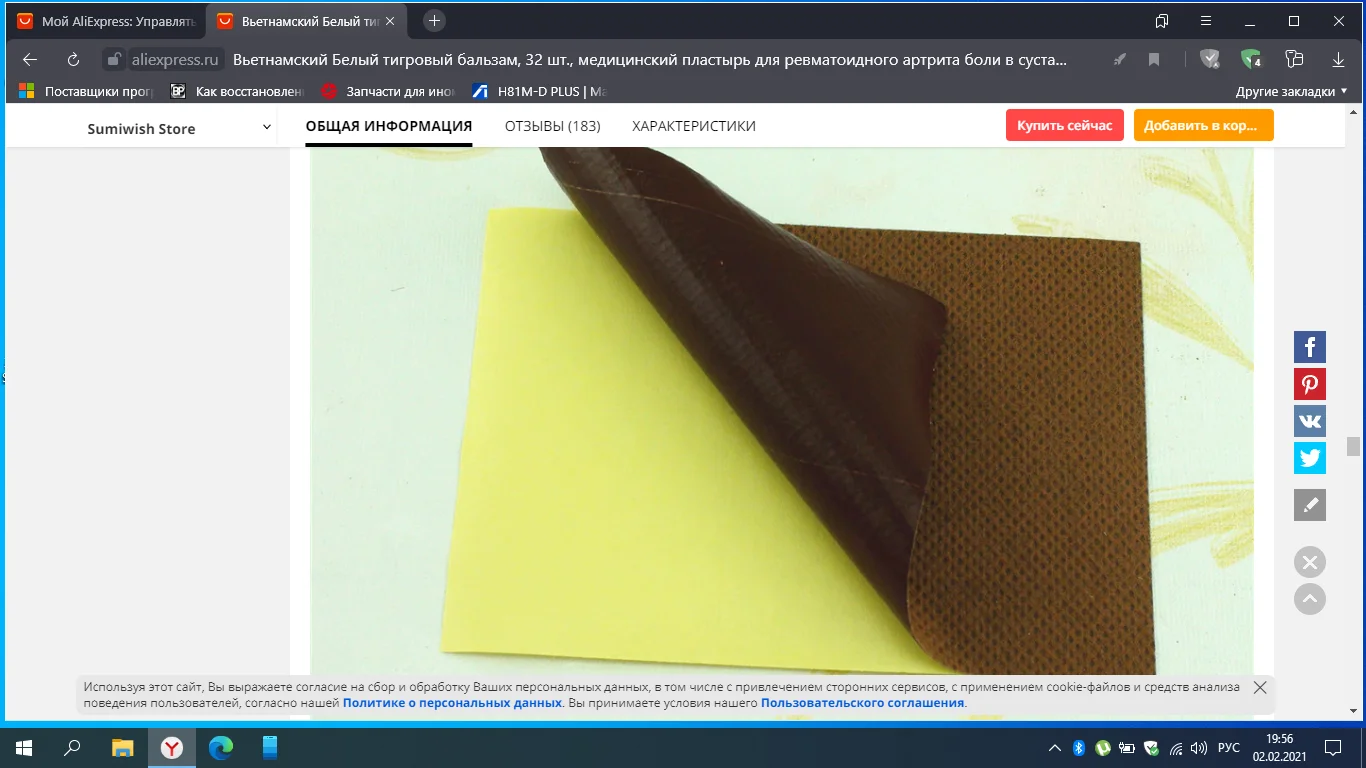Bookmark this page with the bookmark icon
1366x768 pixels.
pos(1154,60)
